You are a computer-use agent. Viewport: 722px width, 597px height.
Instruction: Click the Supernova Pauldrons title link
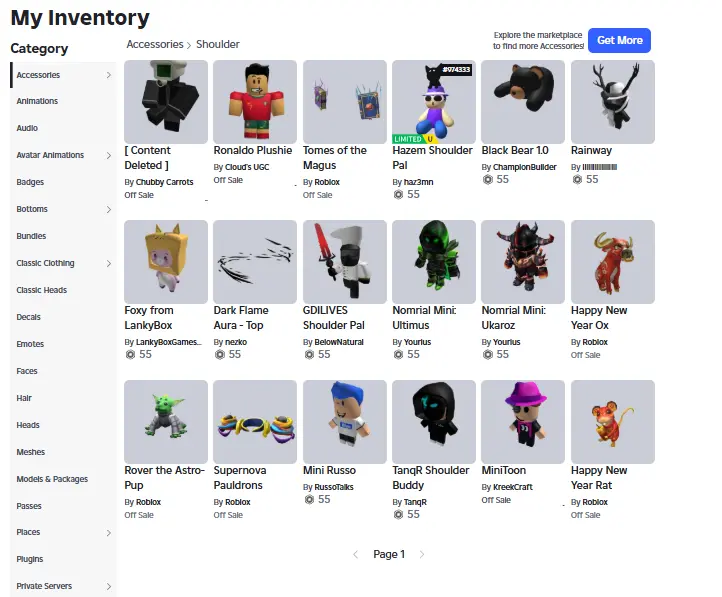tap(240, 478)
